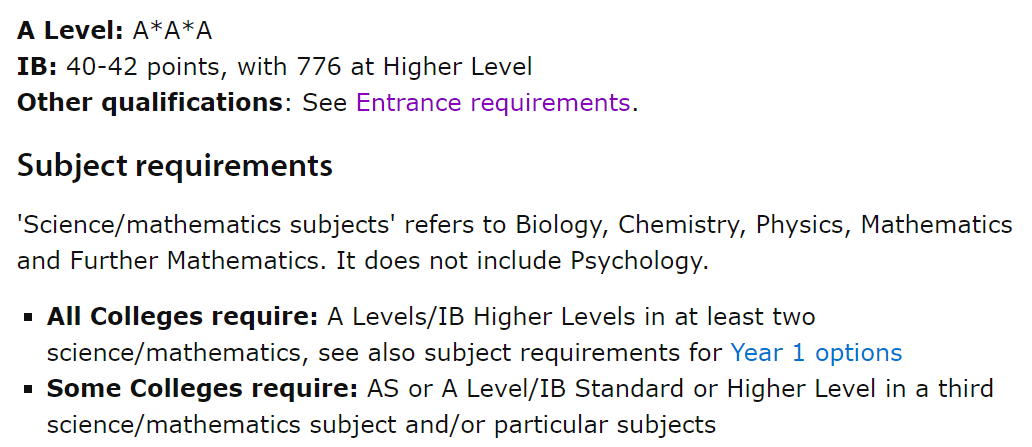Viewport: 1032px width, 447px height.
Task: Click the words 'Further Mathematics' in the paragraph
Action: coord(194,261)
